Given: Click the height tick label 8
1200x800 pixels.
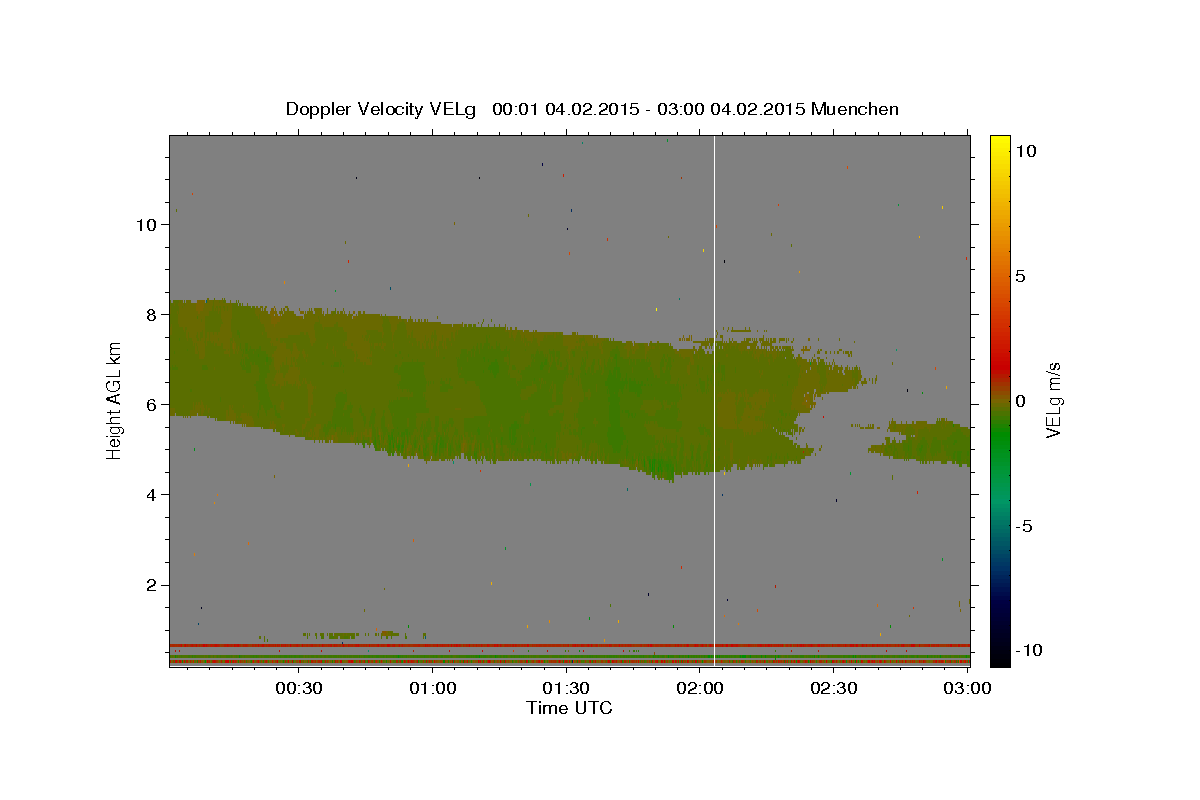Looking at the screenshot, I should [153, 315].
